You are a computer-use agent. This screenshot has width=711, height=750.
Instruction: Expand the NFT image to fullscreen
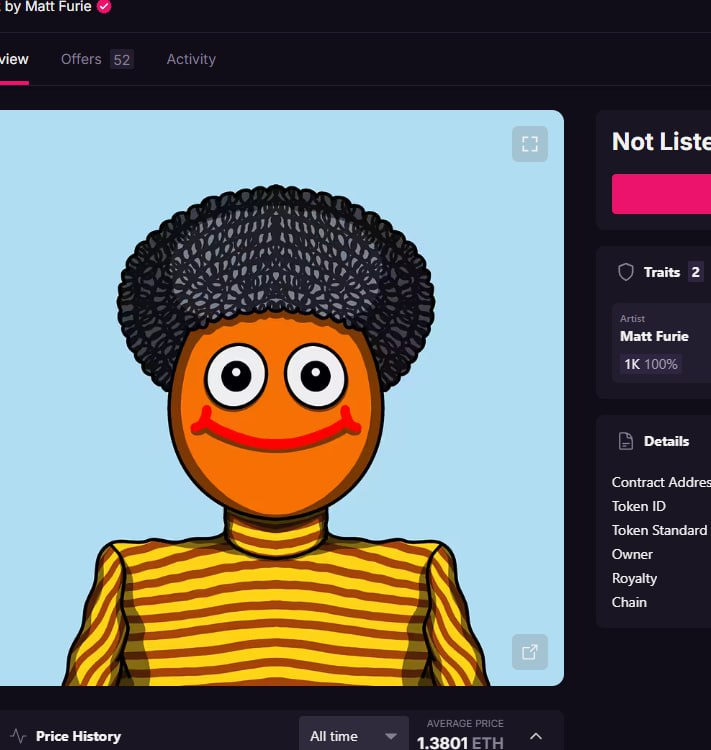pyautogui.click(x=530, y=143)
